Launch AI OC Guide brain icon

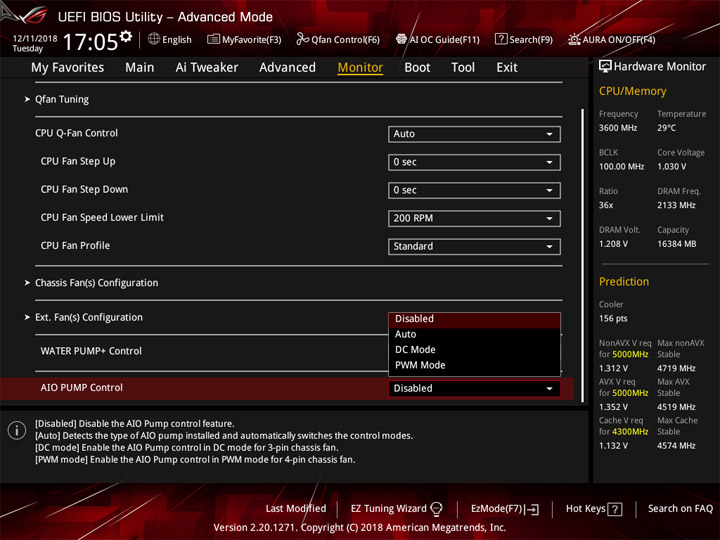coord(401,39)
